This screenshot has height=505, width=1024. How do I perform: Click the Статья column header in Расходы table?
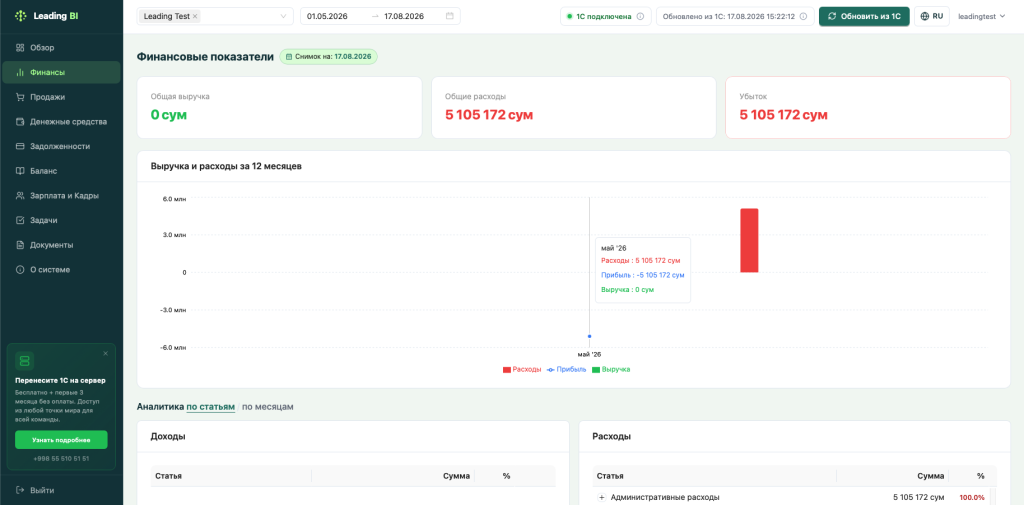(x=611, y=476)
